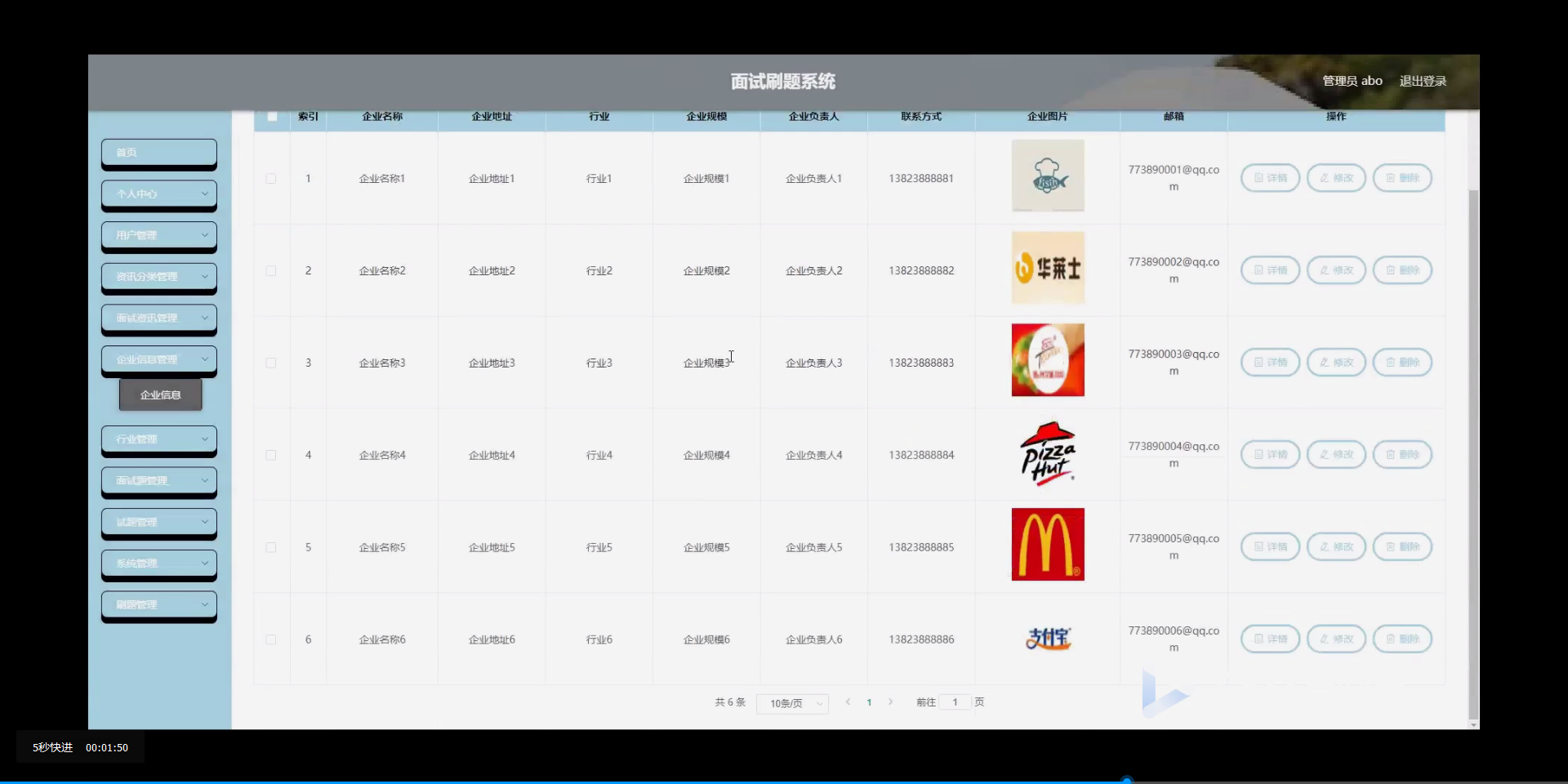Go to 首页 in the sidebar
The height and width of the screenshot is (784, 1568).
(159, 153)
